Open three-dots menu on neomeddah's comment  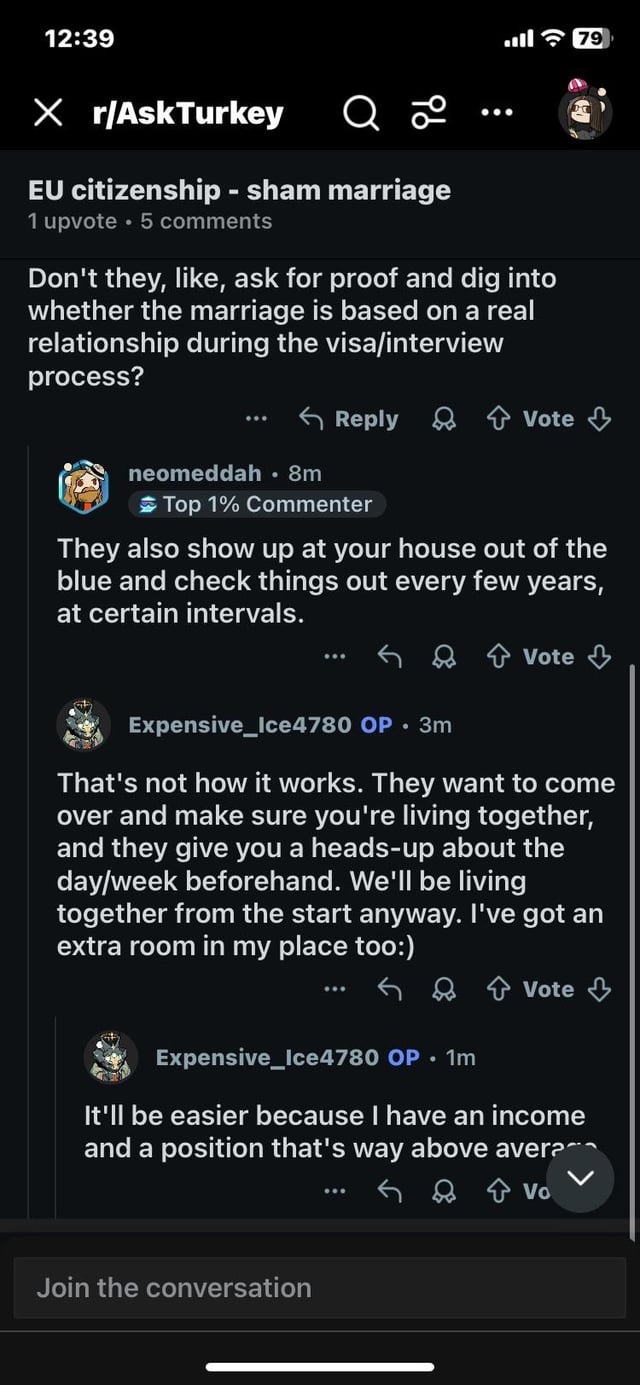point(335,657)
